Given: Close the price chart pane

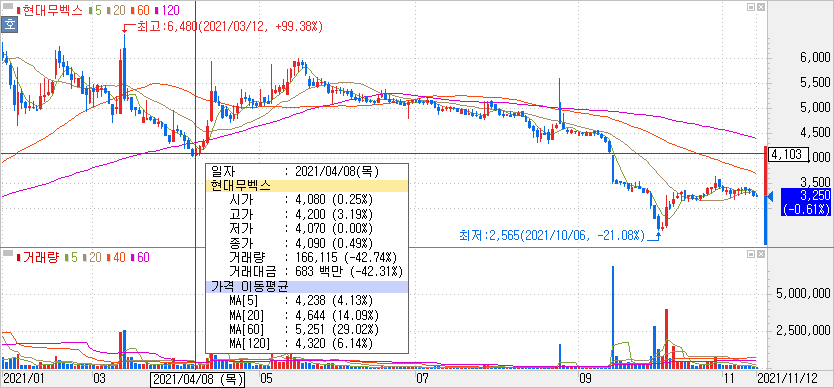Looking at the screenshot, I should point(761,7).
